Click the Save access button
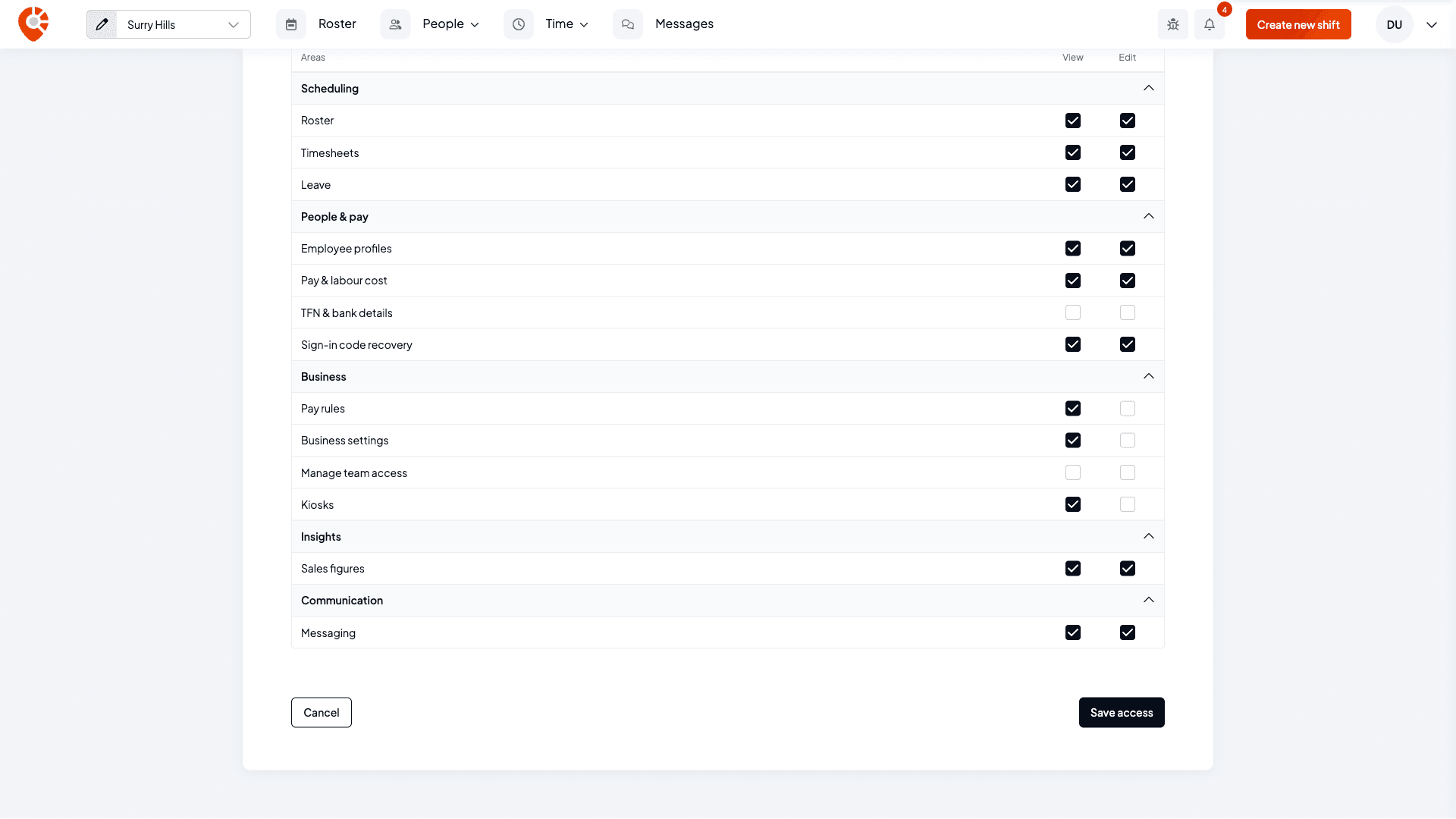The width and height of the screenshot is (1456, 819). [1122, 712]
